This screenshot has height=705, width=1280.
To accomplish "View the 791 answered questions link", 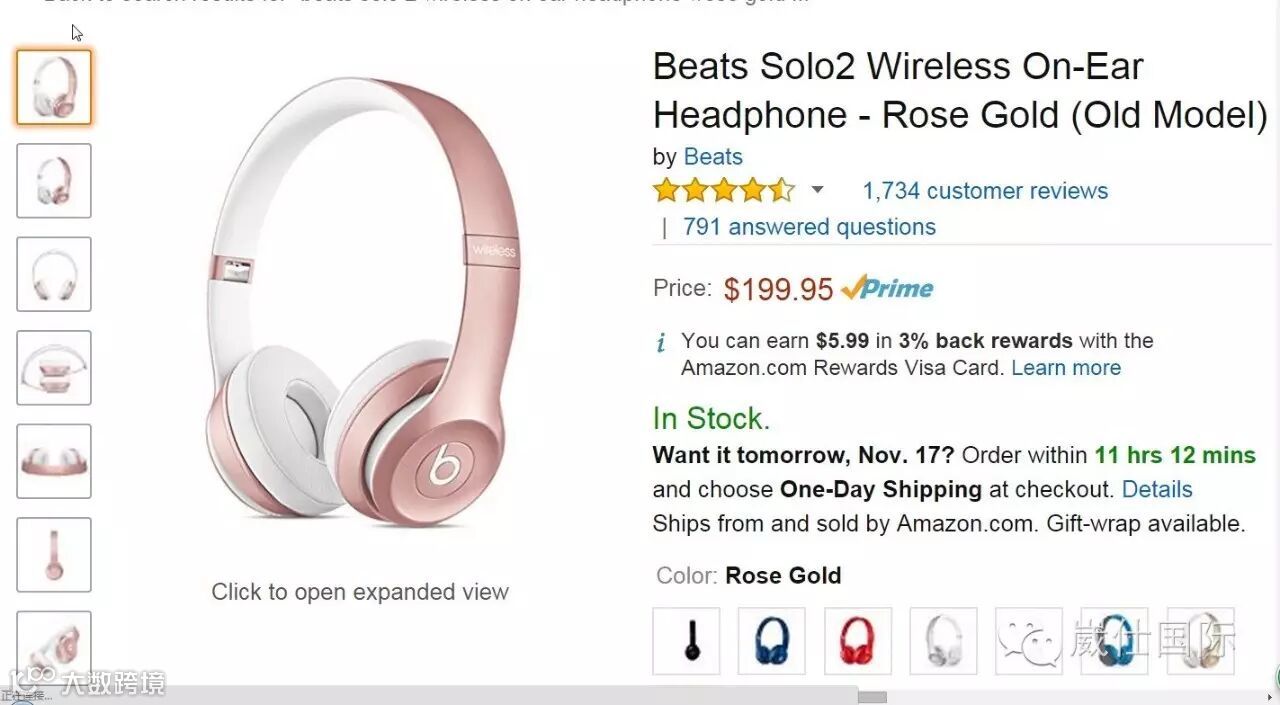I will point(809,227).
